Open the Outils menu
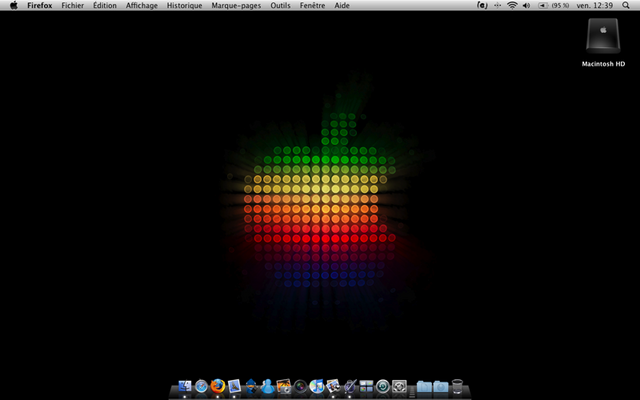The image size is (640, 400). pos(280,5)
